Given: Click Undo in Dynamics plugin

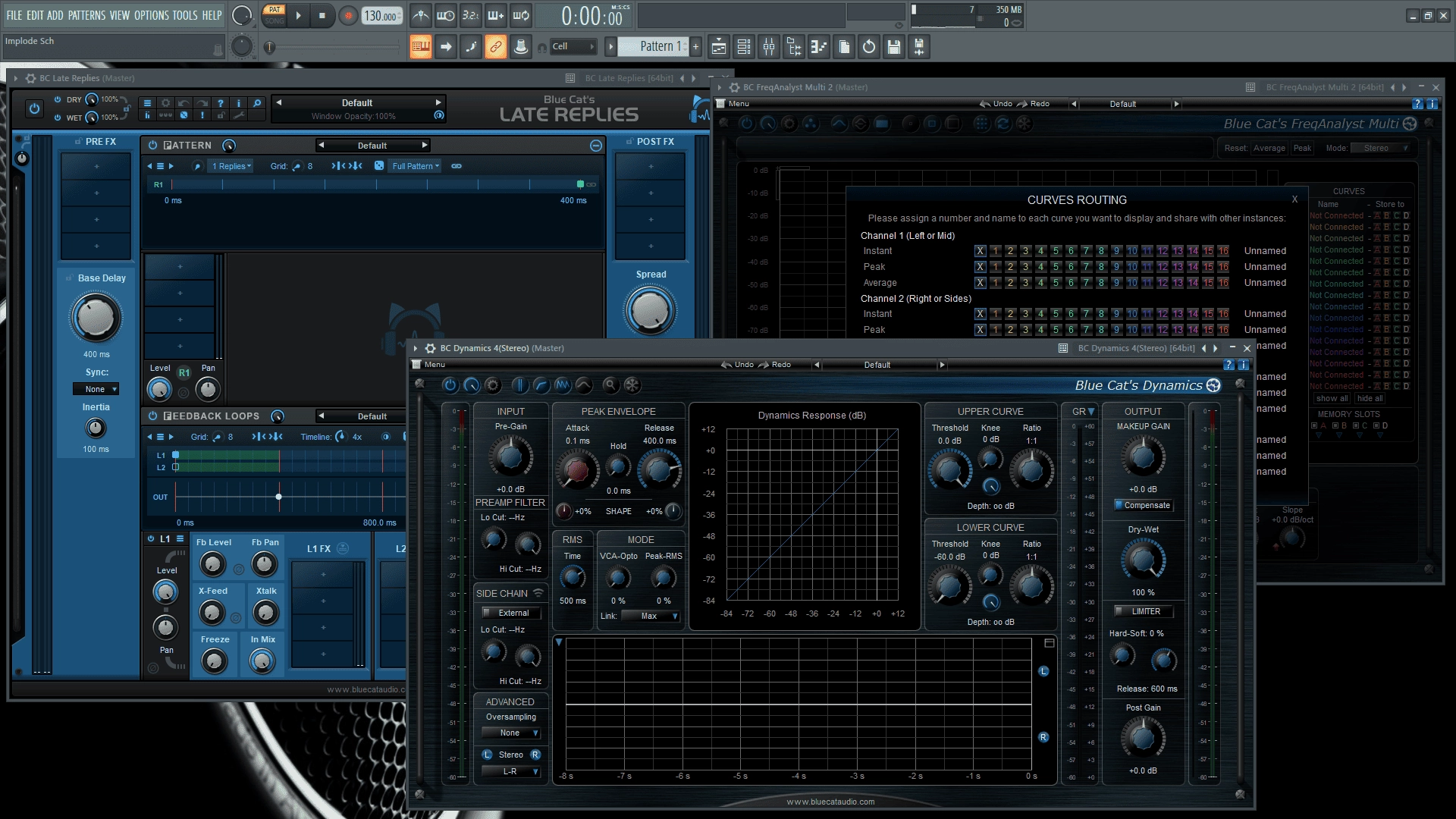Looking at the screenshot, I should coord(737,365).
